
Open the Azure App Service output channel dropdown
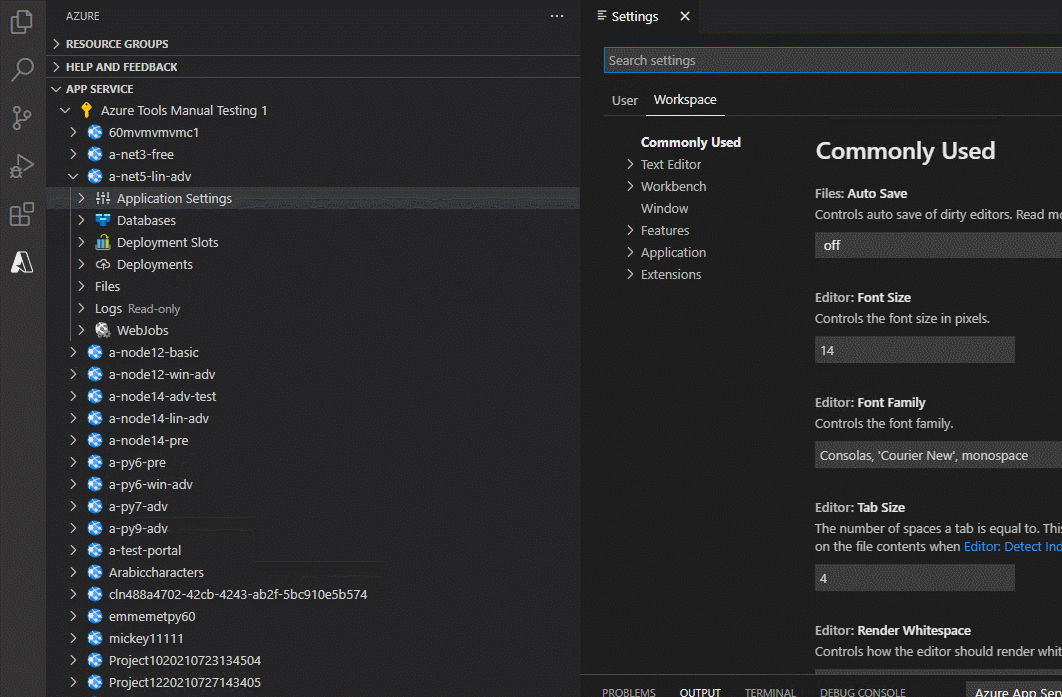(x=1014, y=691)
